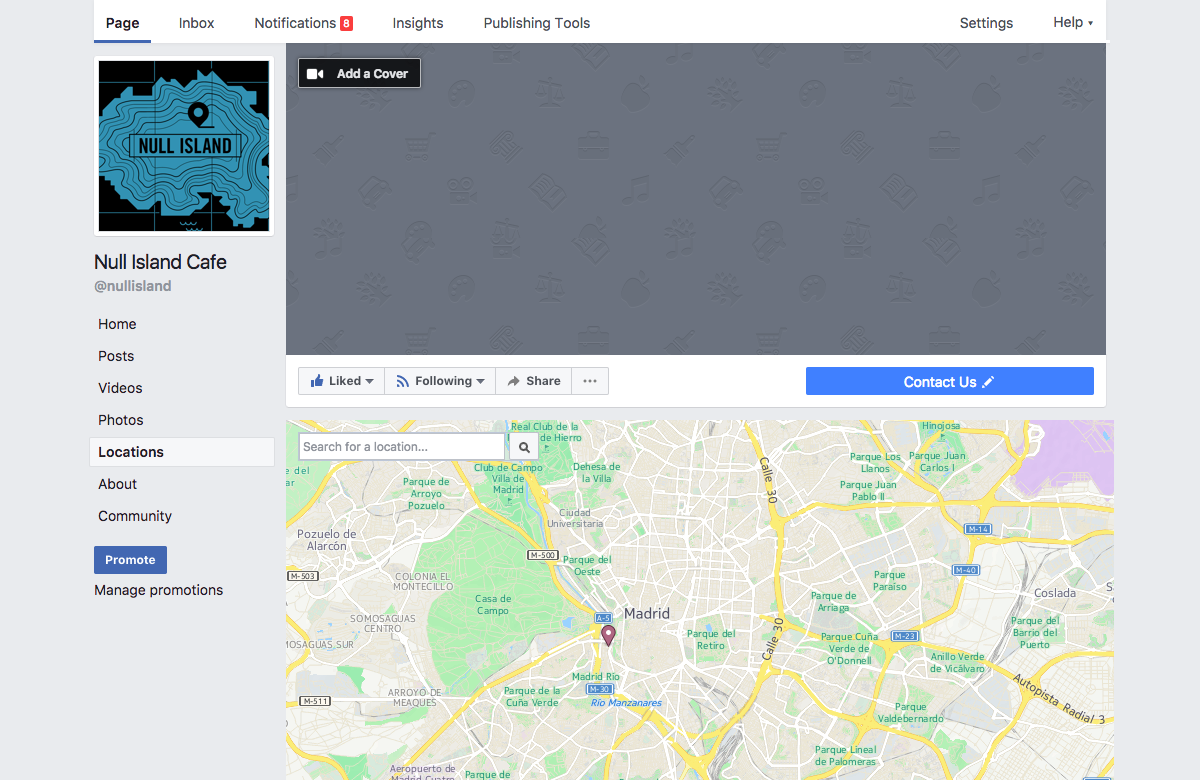Click the Parque de Valdebernardo label
1200x780 pixels.
coord(910,713)
